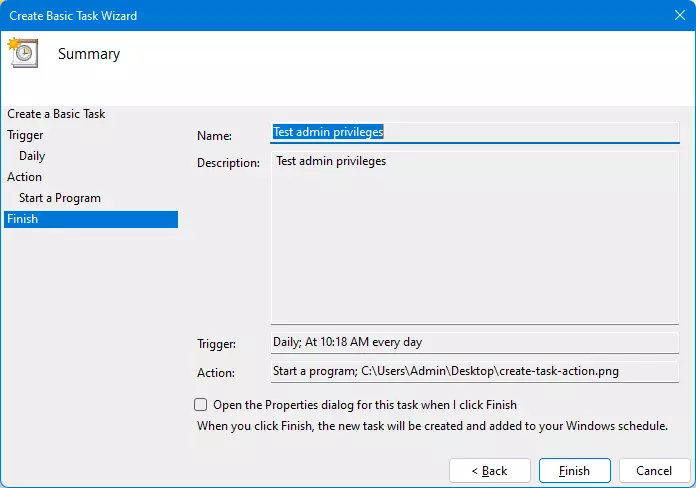696x488 pixels.
Task: Click the Action field with program path
Action: coord(474,371)
